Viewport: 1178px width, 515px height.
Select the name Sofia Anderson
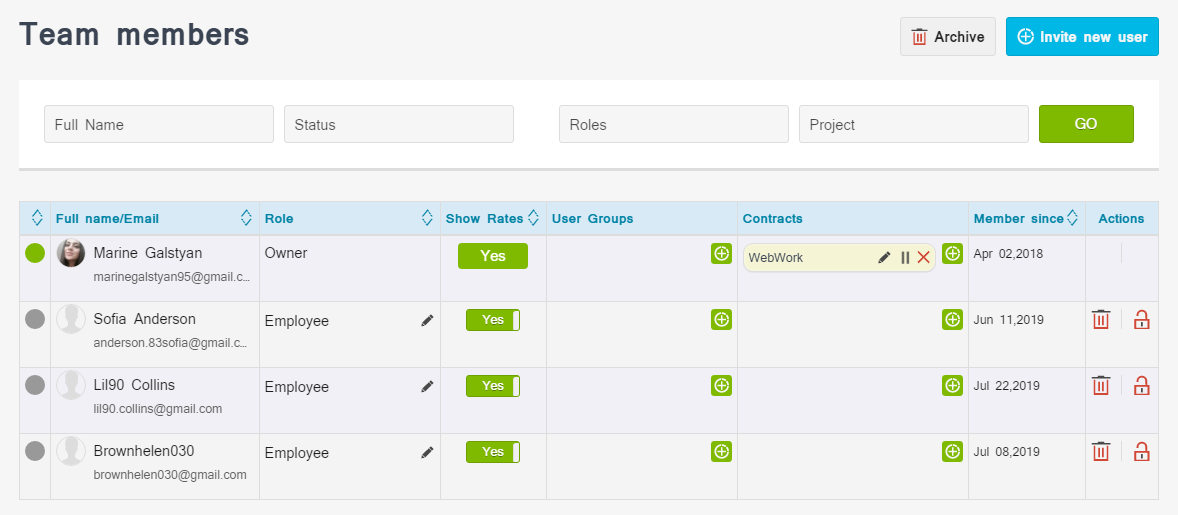144,319
